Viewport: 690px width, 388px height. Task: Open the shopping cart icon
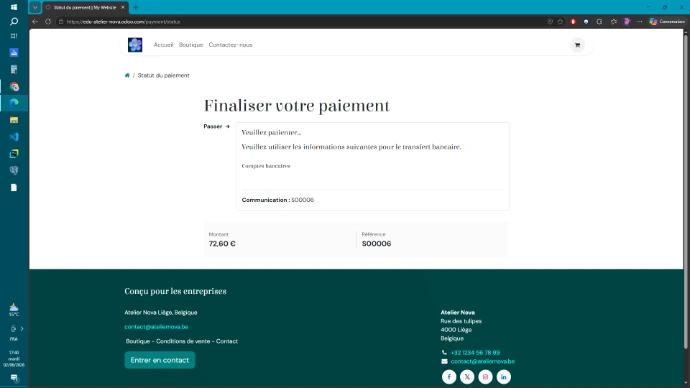[577, 45]
